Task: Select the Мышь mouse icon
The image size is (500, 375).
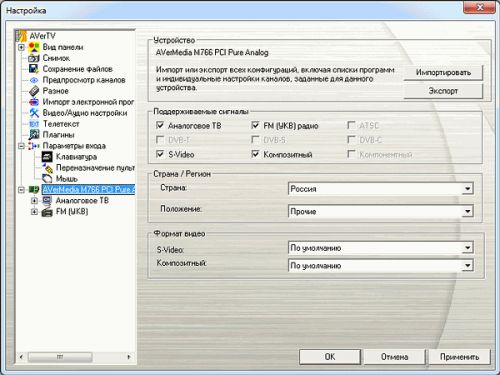Action: click(x=47, y=179)
